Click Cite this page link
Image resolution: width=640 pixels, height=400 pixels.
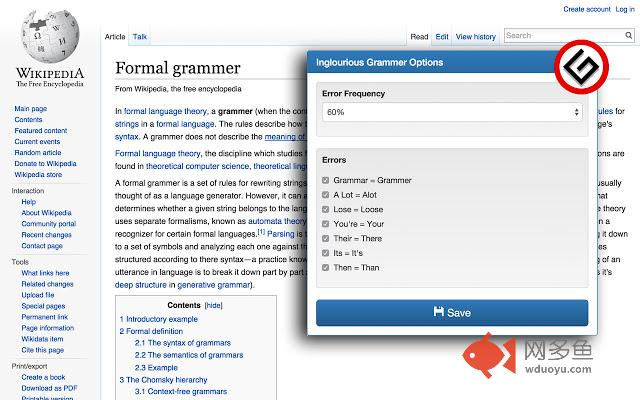42,350
